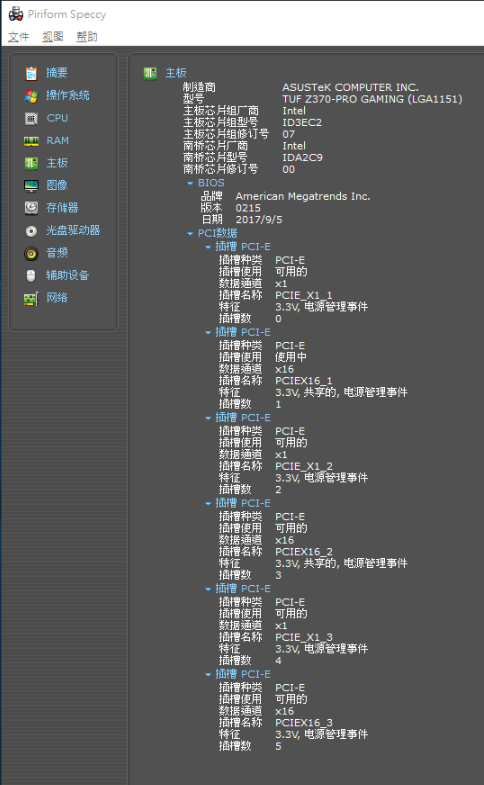Click the southbridge model value IDA2C9
Screen dimensions: 484x785
pyautogui.click(x=302, y=158)
